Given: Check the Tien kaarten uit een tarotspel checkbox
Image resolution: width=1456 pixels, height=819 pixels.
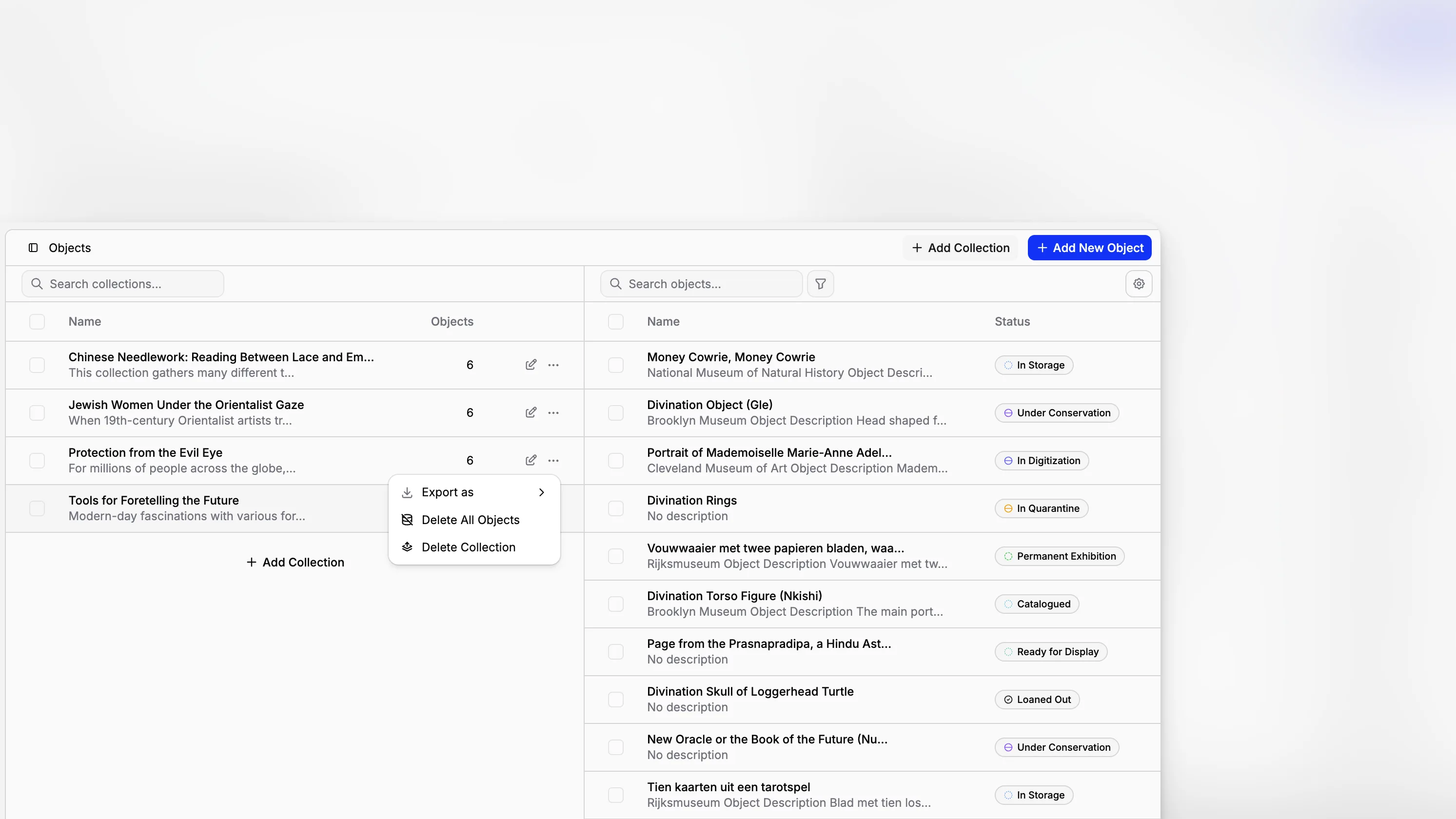Looking at the screenshot, I should pyautogui.click(x=615, y=795).
